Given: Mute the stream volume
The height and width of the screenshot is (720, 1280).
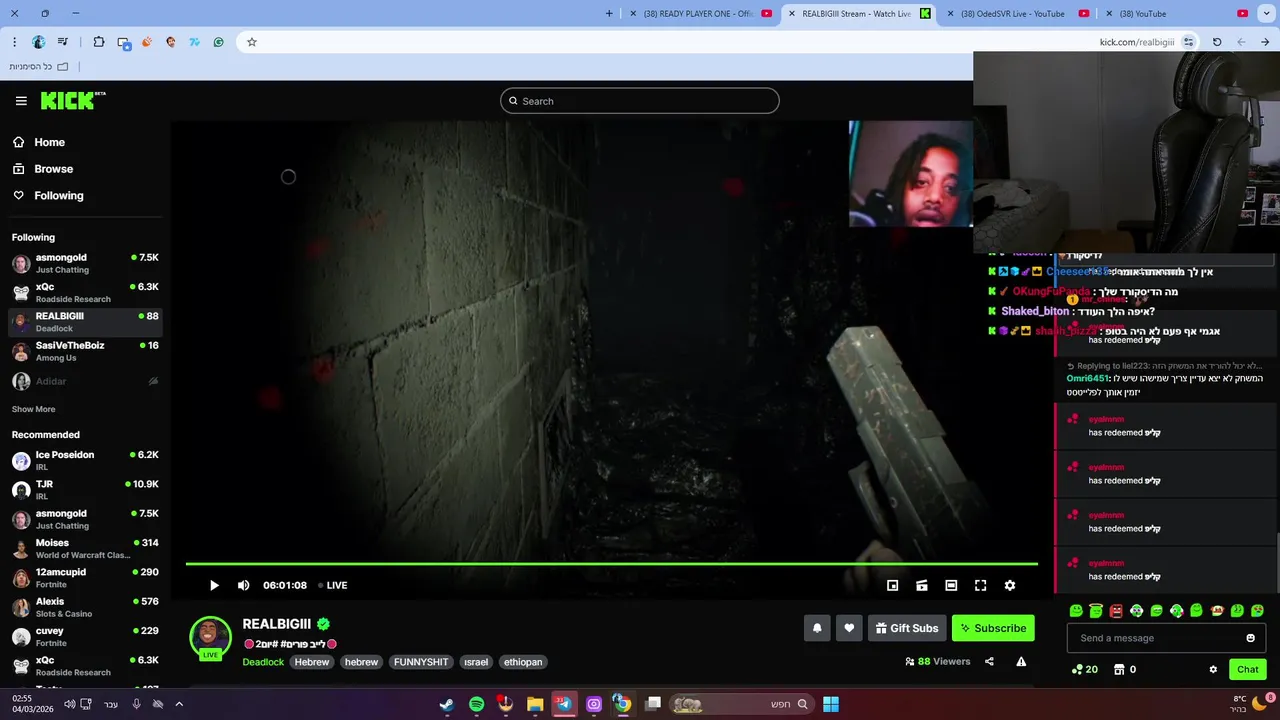Looking at the screenshot, I should coord(243,585).
